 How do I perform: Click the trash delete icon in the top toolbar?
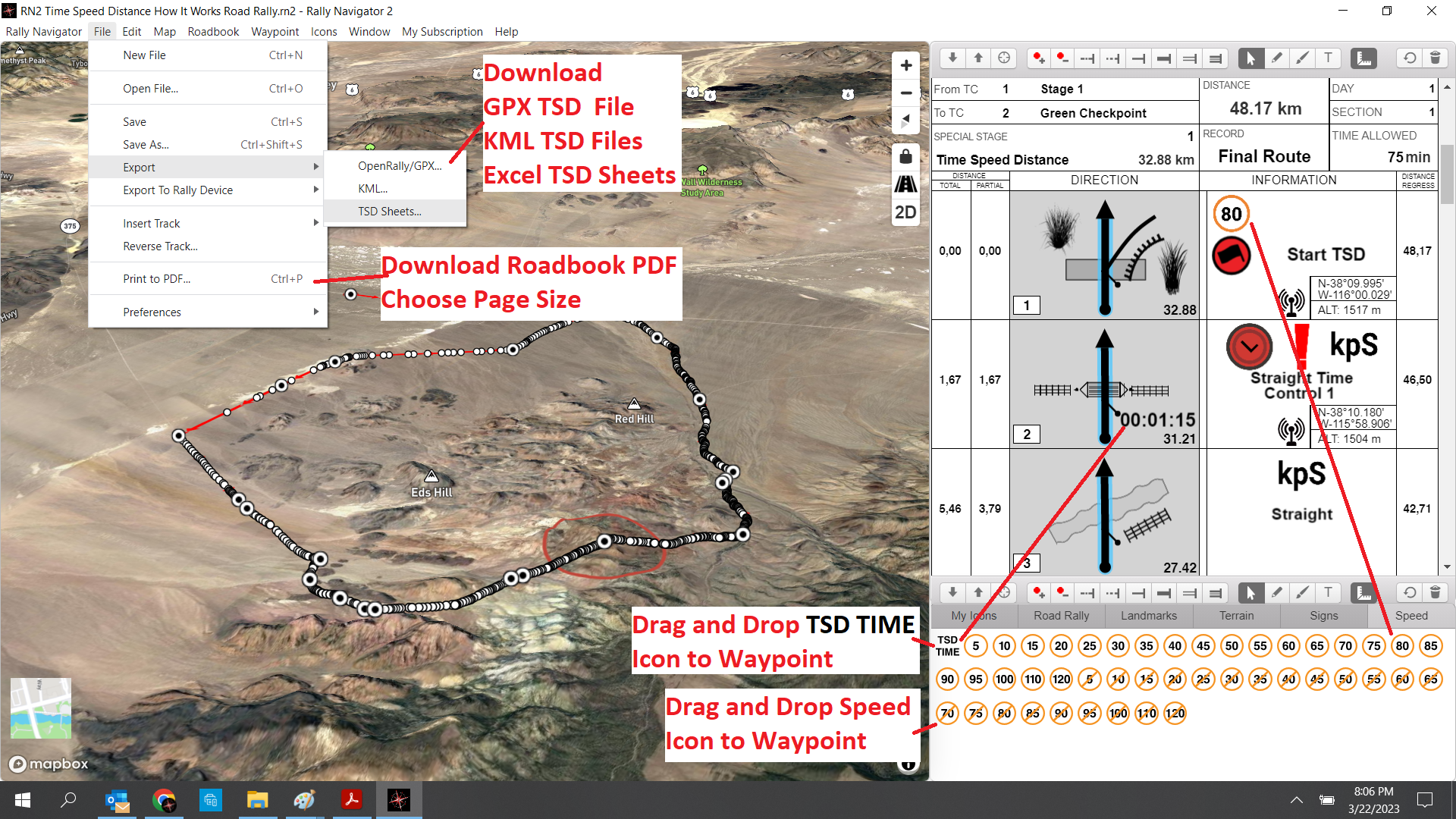[x=1435, y=58]
